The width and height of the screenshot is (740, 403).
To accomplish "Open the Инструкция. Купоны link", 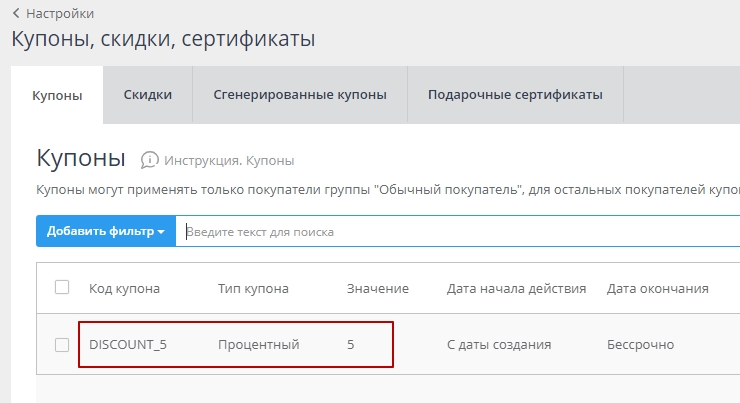I will click(x=229, y=160).
